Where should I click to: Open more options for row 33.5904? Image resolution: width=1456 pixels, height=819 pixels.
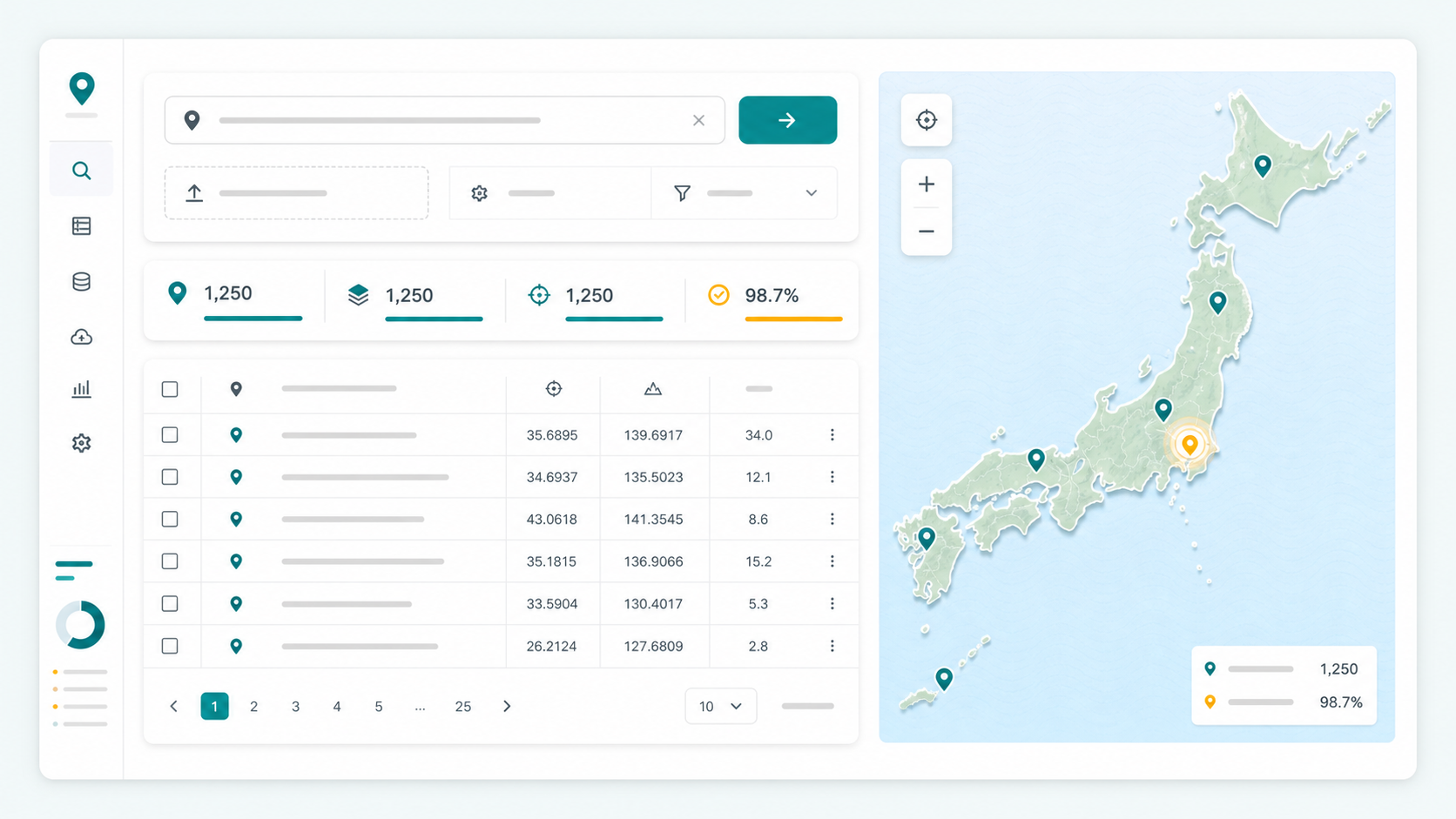[832, 603]
